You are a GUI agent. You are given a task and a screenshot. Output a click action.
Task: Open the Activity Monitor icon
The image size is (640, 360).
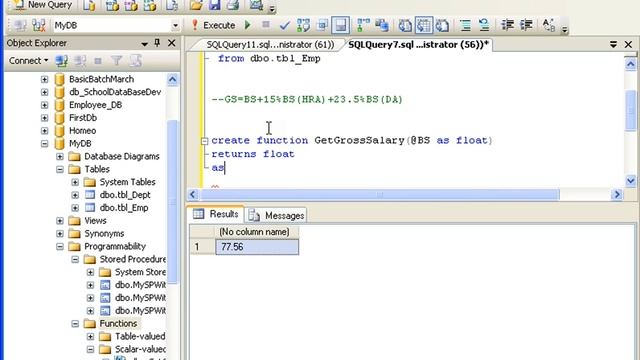point(256,5)
